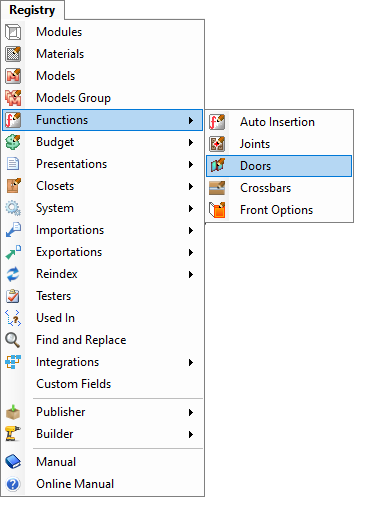The image size is (378, 524).
Task: Expand the Publisher submenu arrow
Action: pos(191,412)
